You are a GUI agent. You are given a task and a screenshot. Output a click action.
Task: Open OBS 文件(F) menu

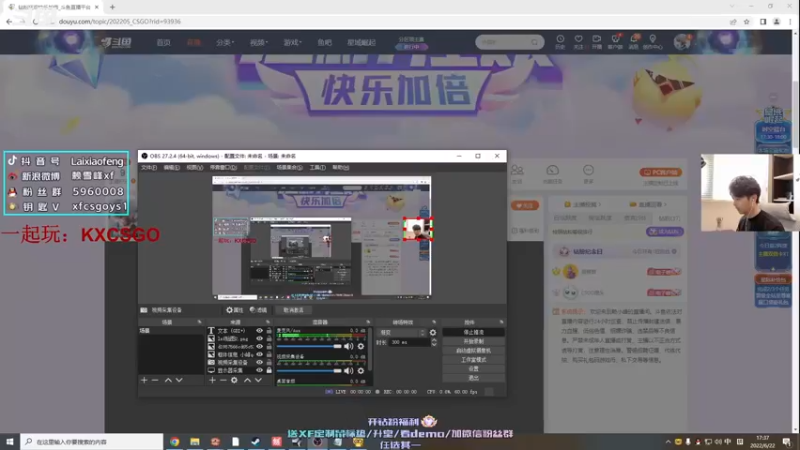pos(148,168)
